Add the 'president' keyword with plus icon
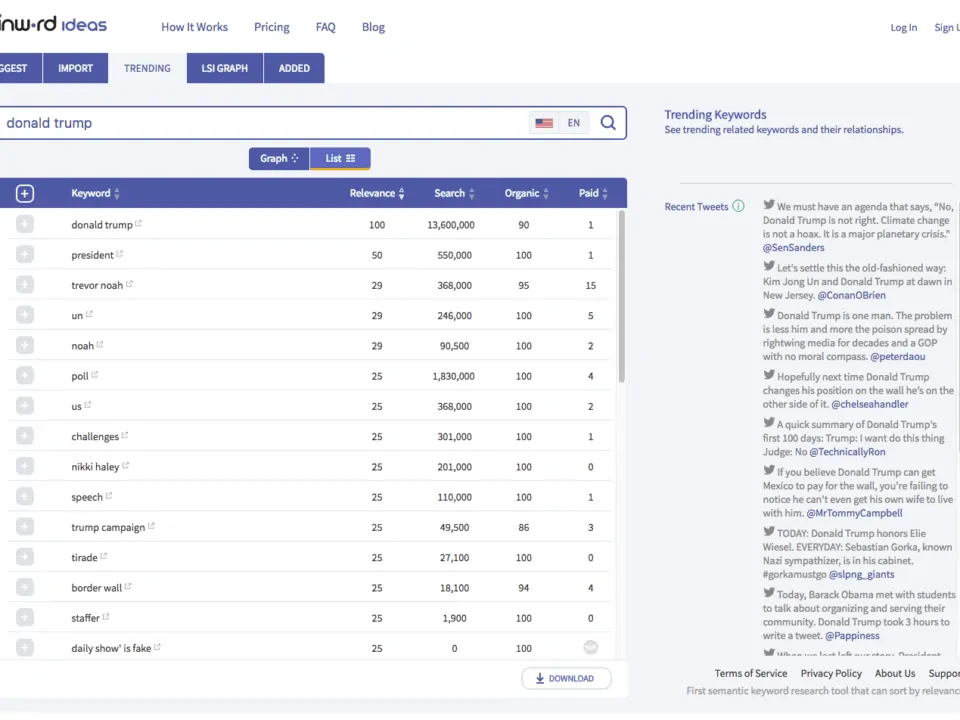 (x=24, y=255)
